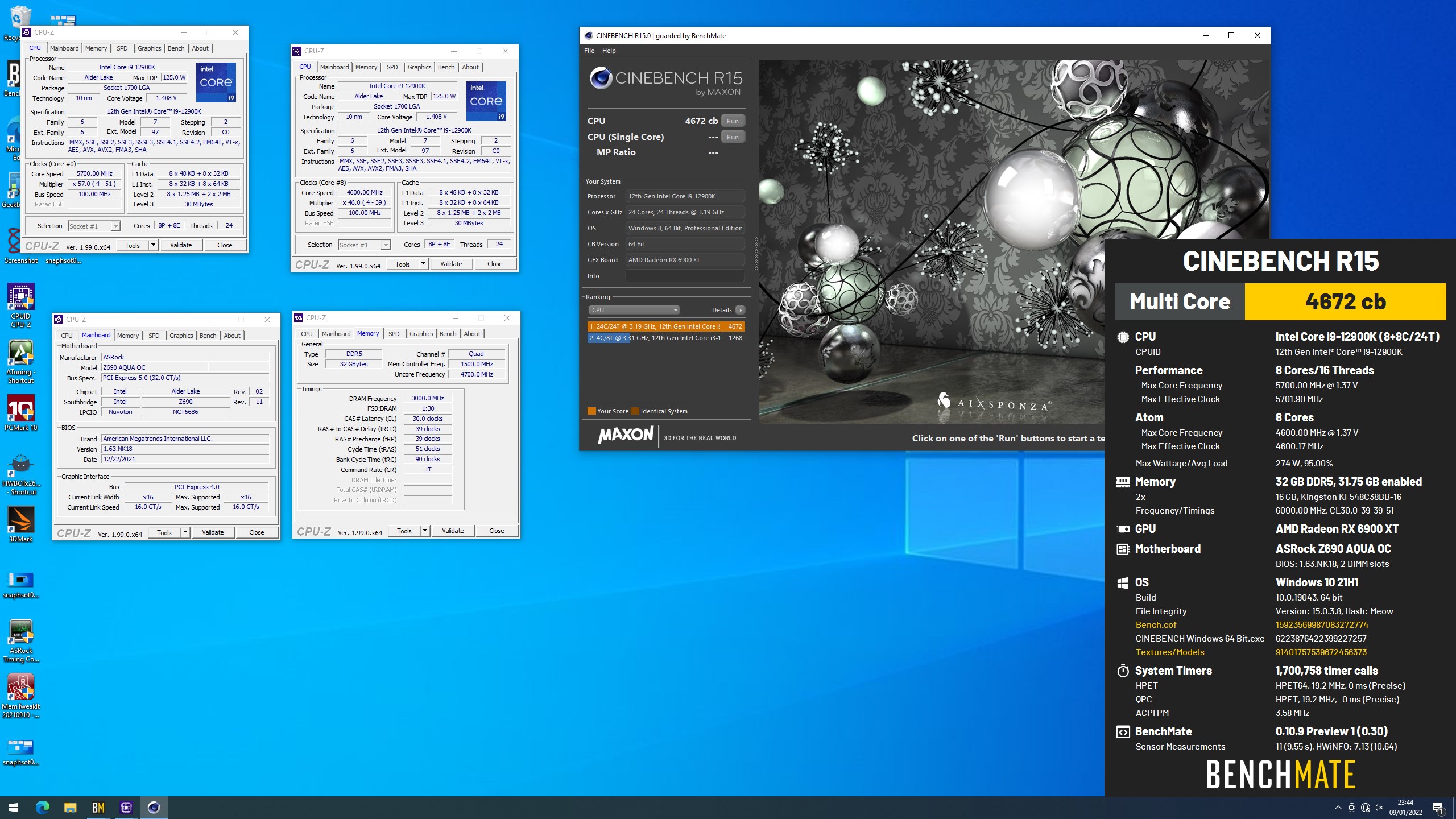Click Close in the Memory CPU-Z window
The width and height of the screenshot is (1456, 819).
(x=497, y=531)
